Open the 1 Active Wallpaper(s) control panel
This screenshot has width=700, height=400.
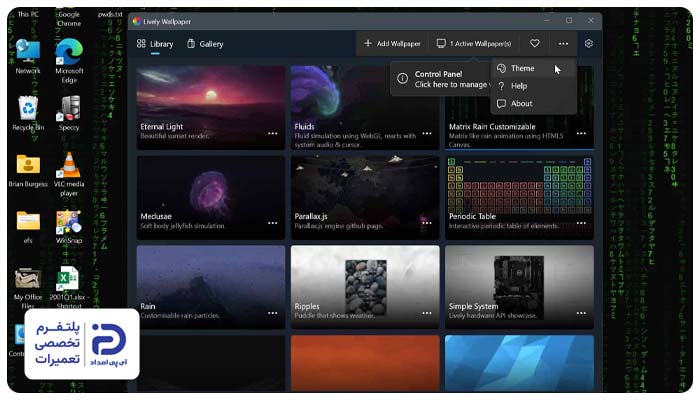tap(474, 44)
